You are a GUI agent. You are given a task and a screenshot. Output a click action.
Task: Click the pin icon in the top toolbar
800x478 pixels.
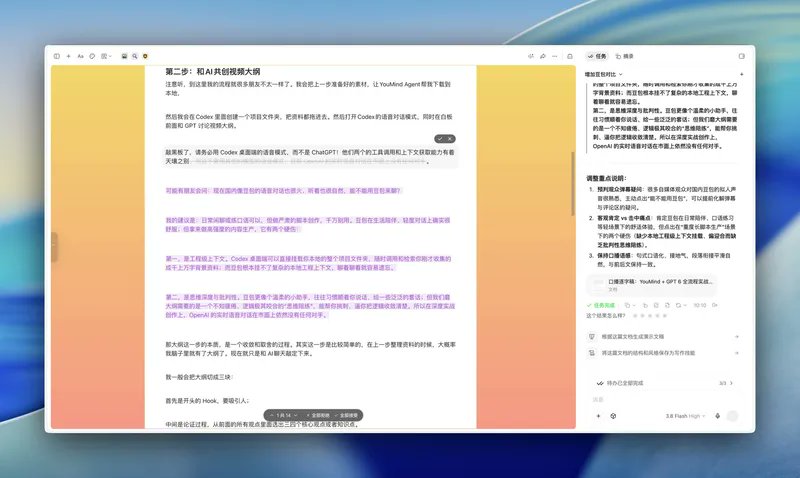tap(542, 56)
